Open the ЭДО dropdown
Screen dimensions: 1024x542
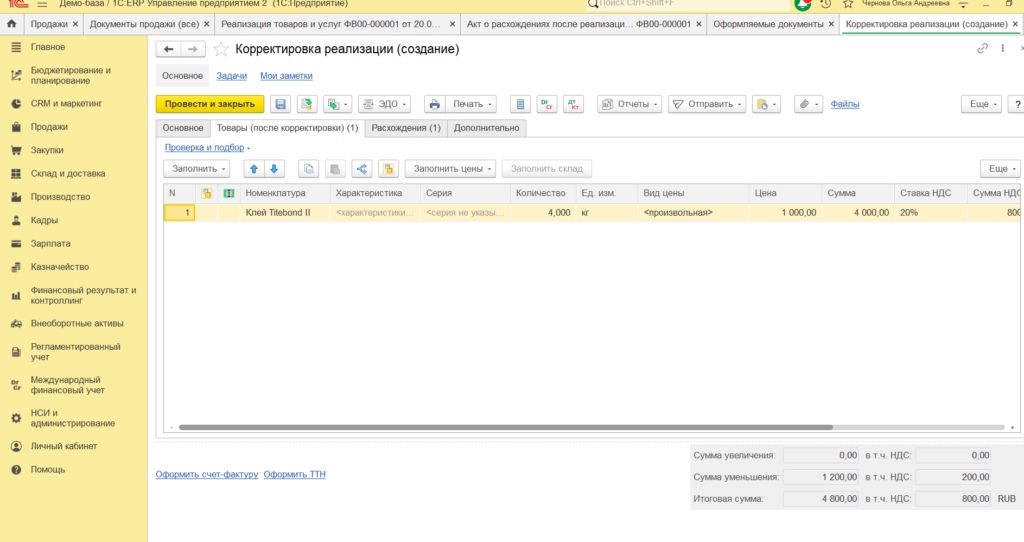coord(385,104)
